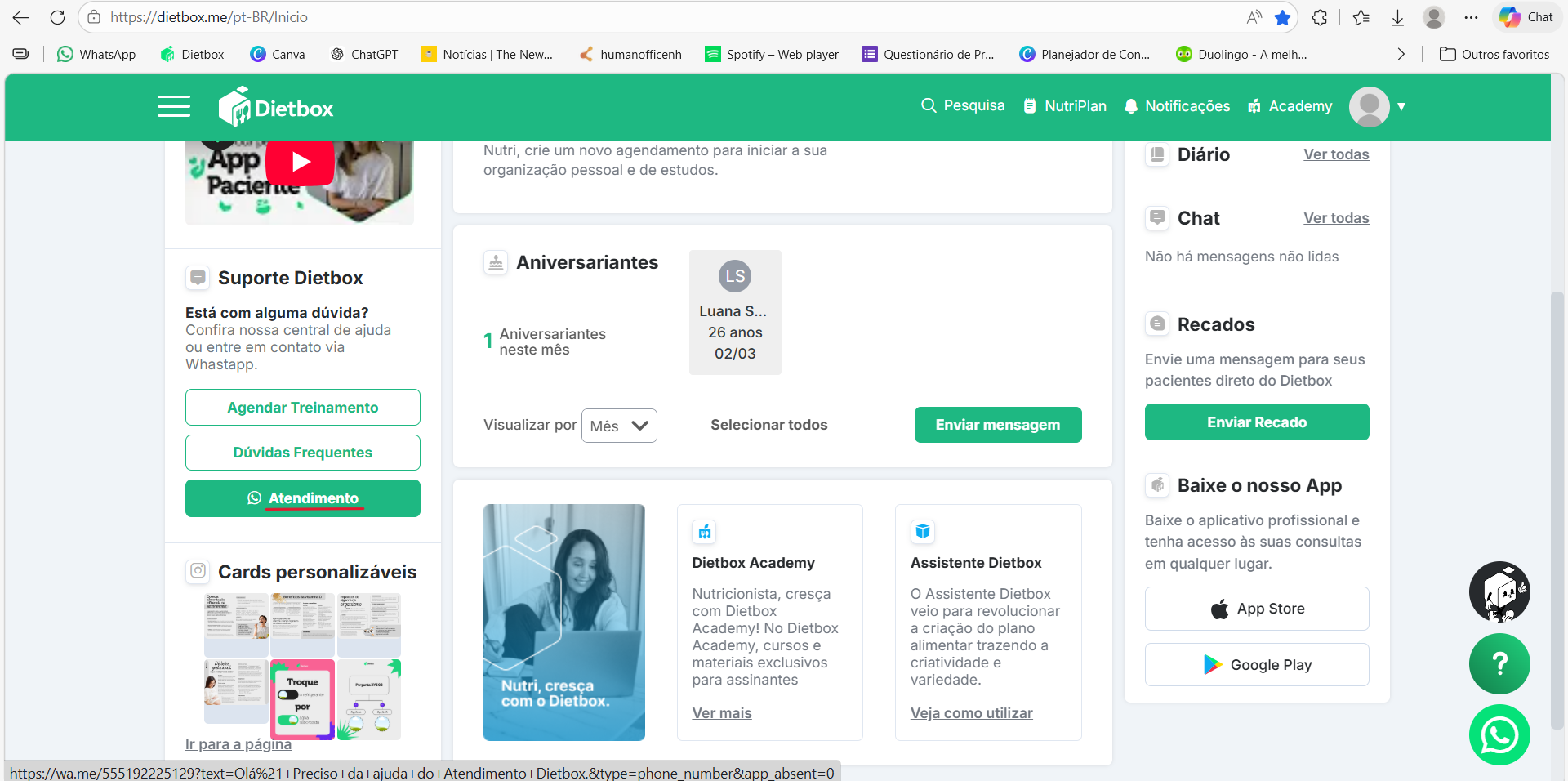Click the Recados section icon
Image resolution: width=1568 pixels, height=781 pixels.
coord(1157,324)
